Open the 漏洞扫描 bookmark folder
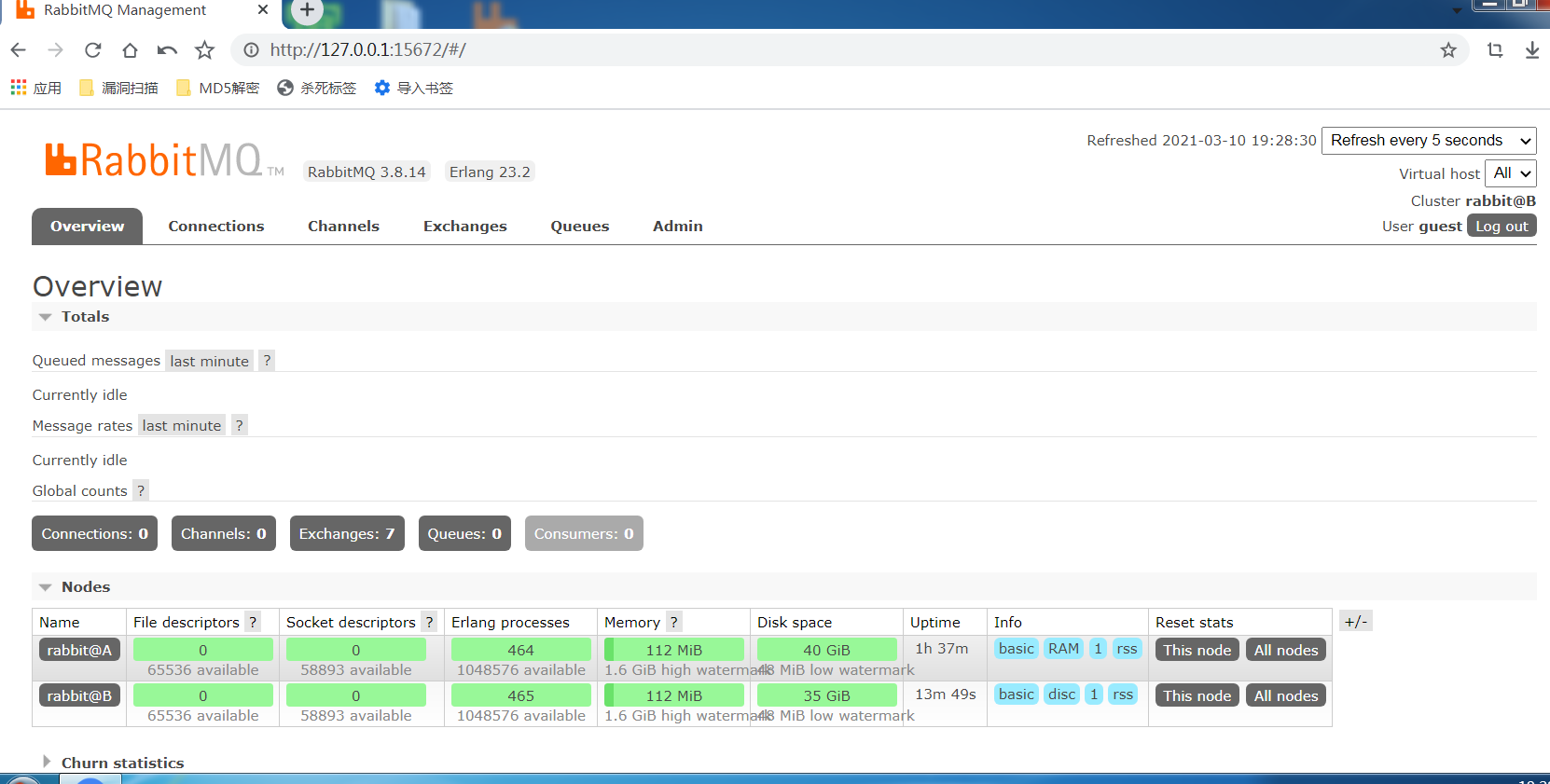Screen dimensions: 1550x784 (x=119, y=88)
